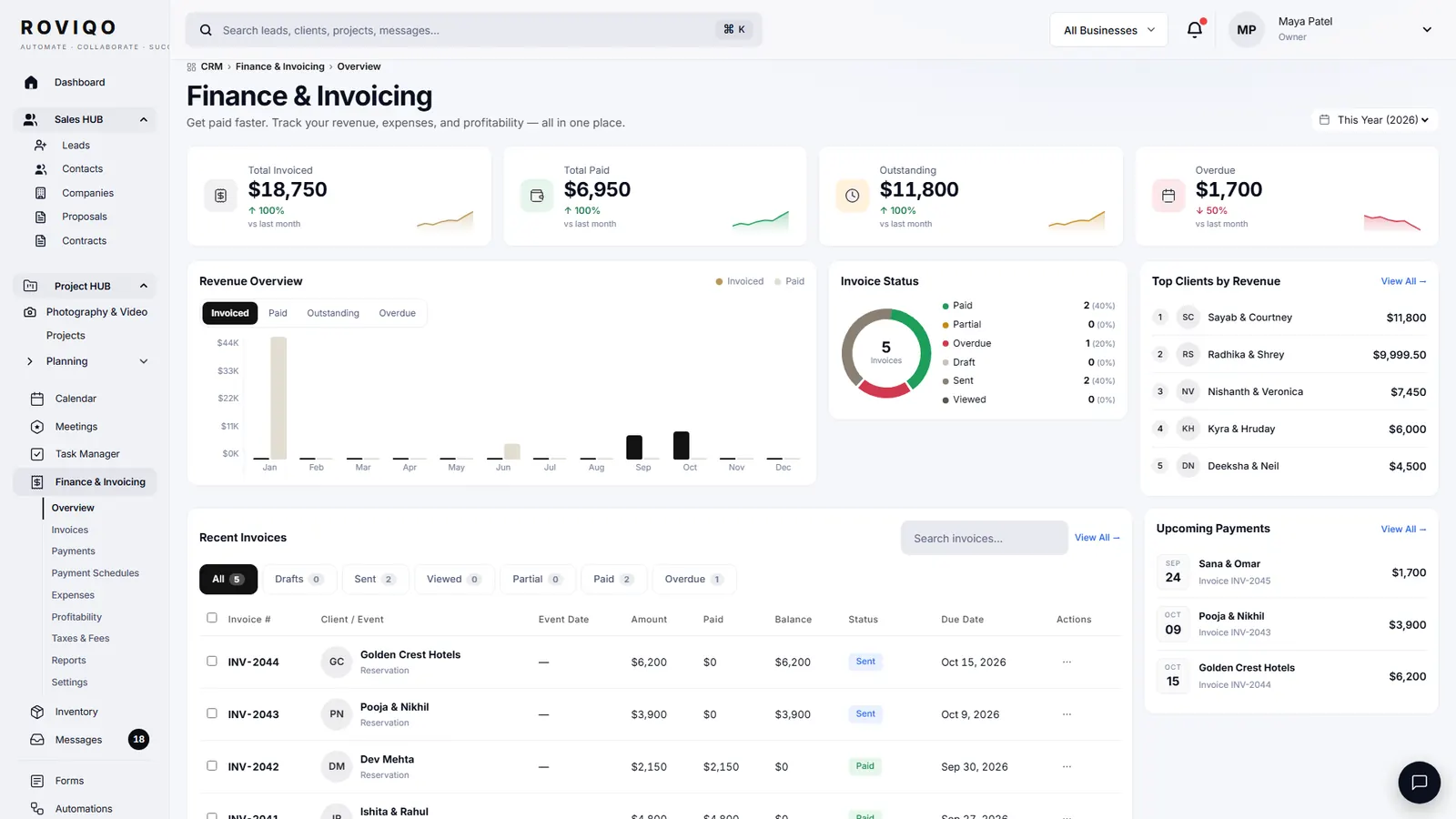
Task: Click the Companies building icon
Action: [x=40, y=193]
